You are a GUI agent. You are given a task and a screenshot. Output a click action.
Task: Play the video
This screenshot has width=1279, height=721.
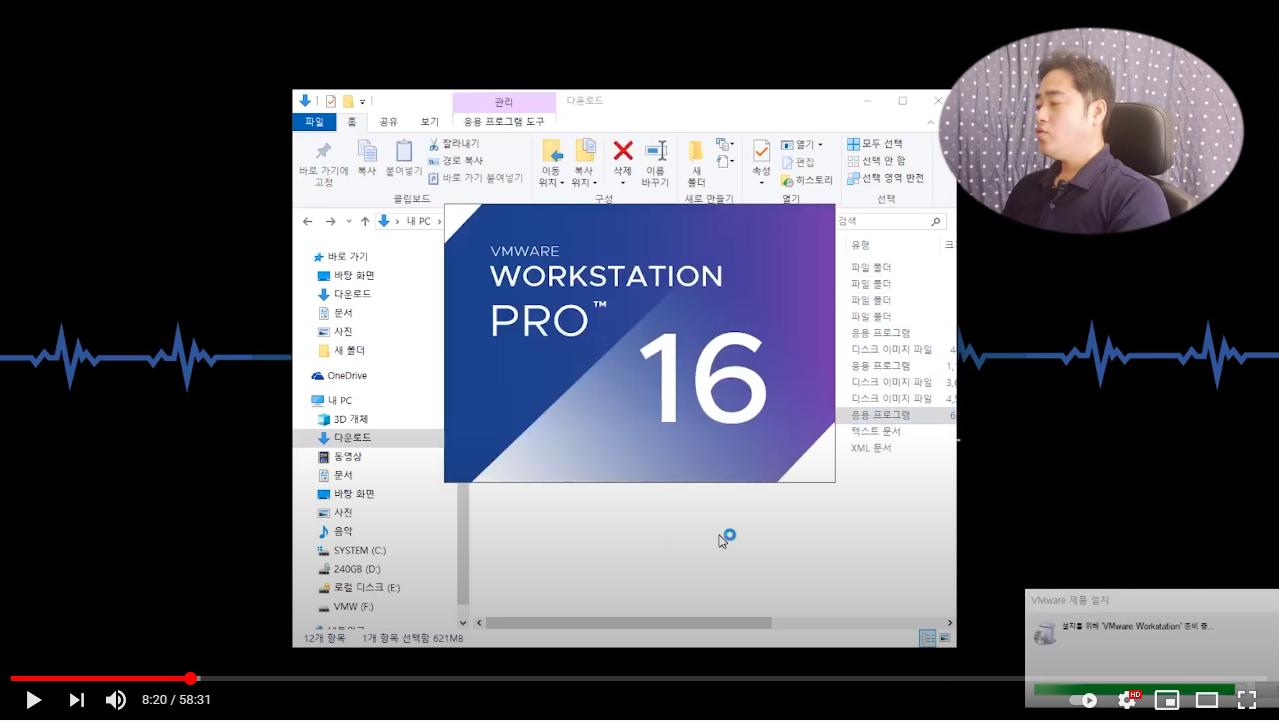coord(33,700)
